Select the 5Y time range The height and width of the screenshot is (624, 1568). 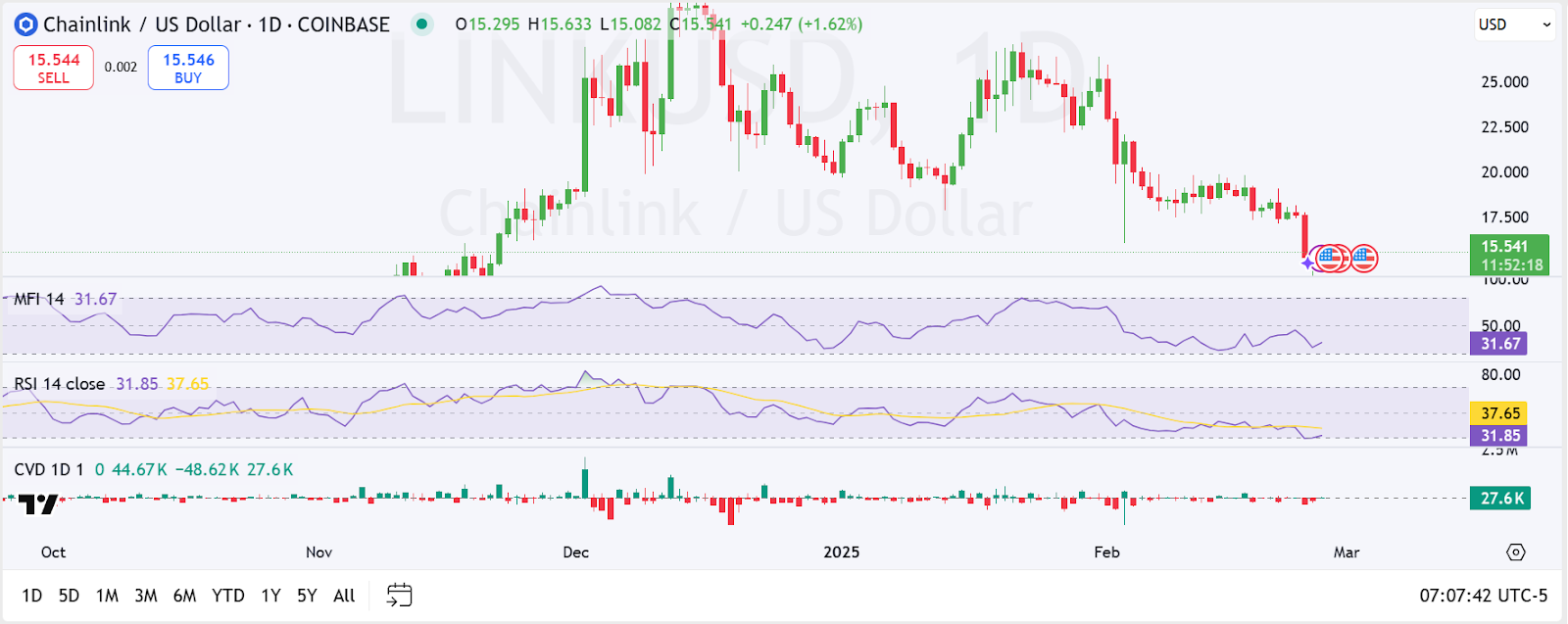click(x=307, y=596)
